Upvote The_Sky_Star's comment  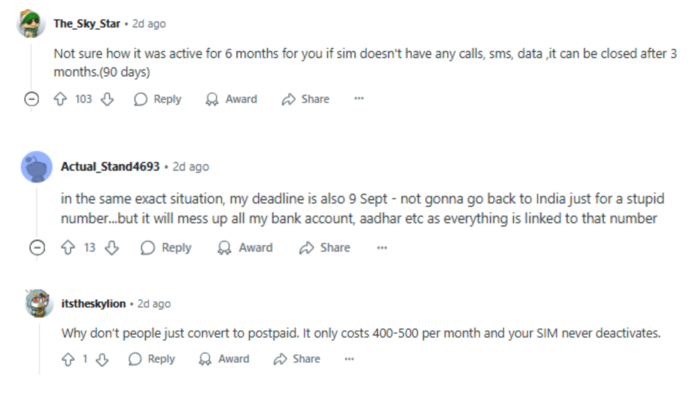click(60, 99)
